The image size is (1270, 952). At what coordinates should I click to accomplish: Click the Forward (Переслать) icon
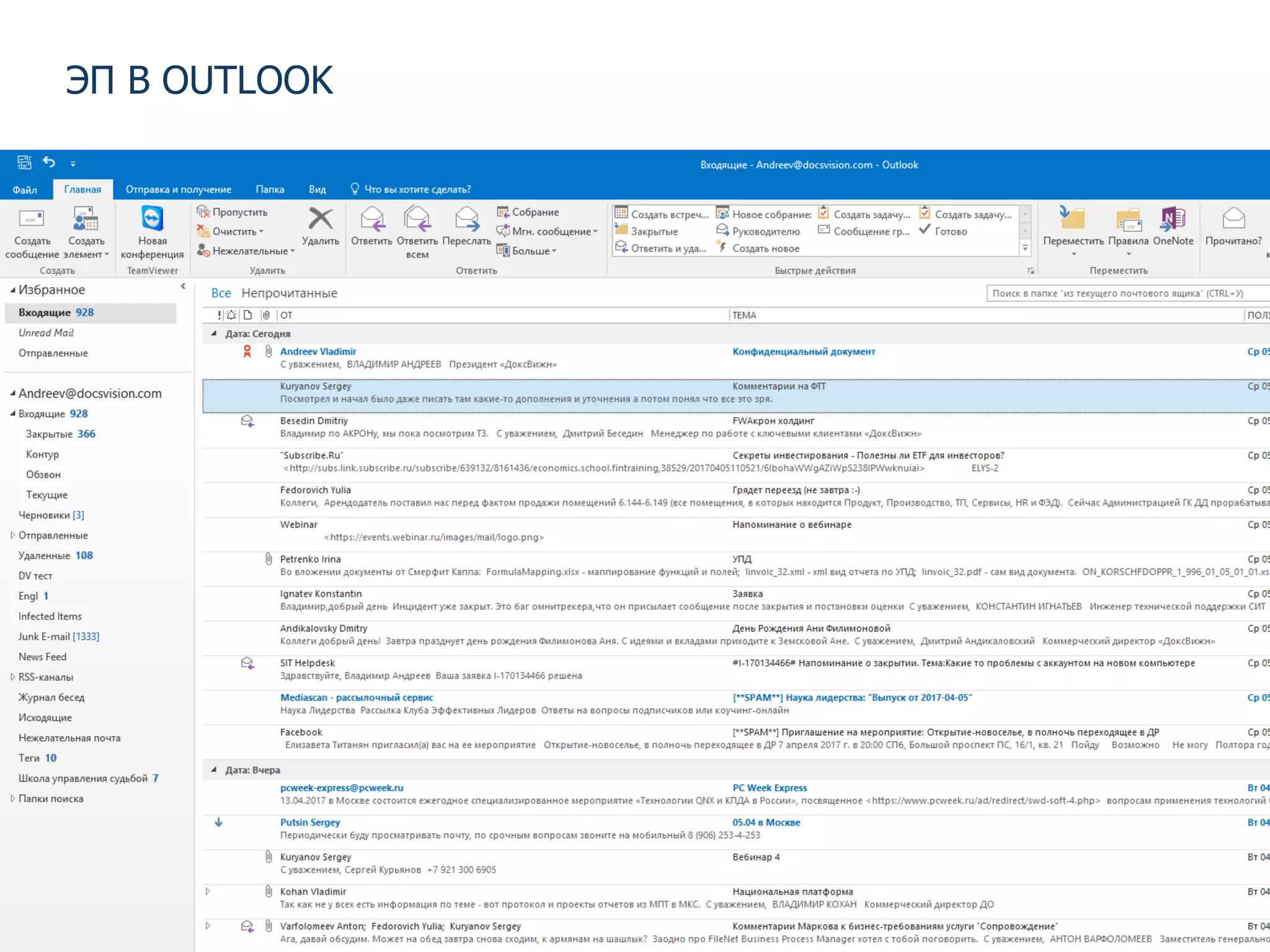point(466,219)
